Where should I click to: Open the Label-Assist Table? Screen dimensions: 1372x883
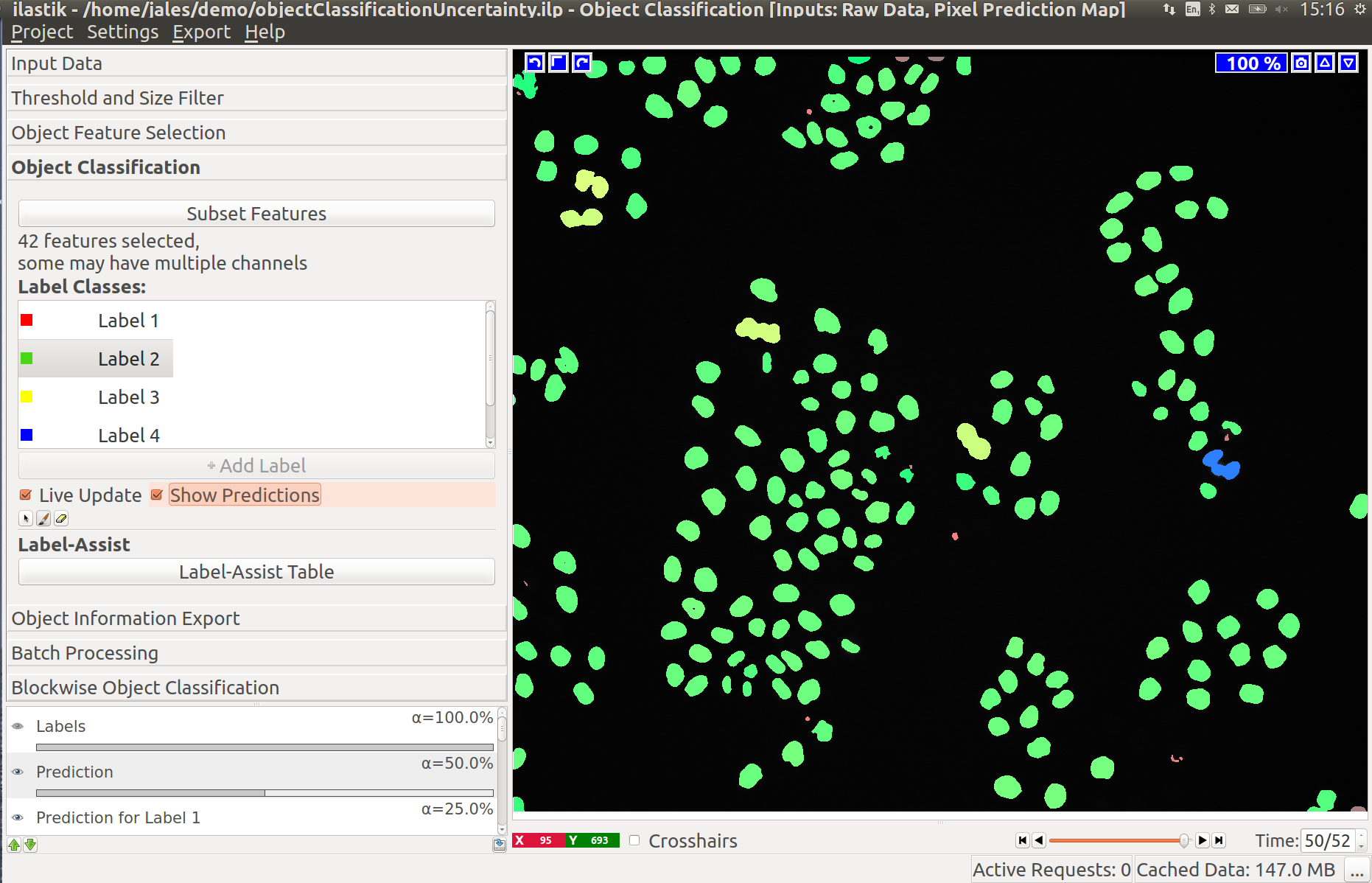click(256, 572)
